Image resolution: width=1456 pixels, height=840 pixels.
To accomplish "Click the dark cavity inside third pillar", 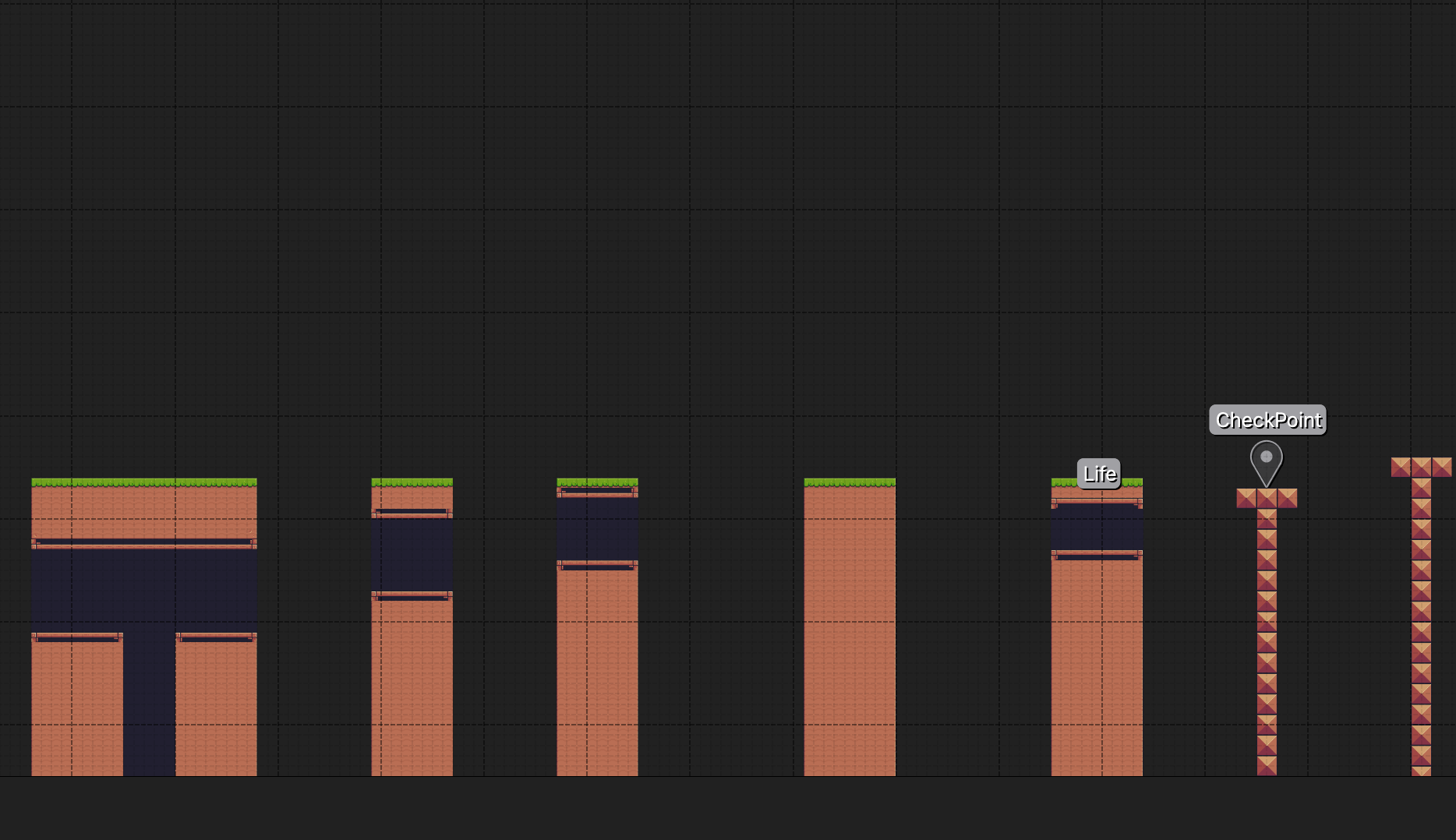I will point(597,528).
